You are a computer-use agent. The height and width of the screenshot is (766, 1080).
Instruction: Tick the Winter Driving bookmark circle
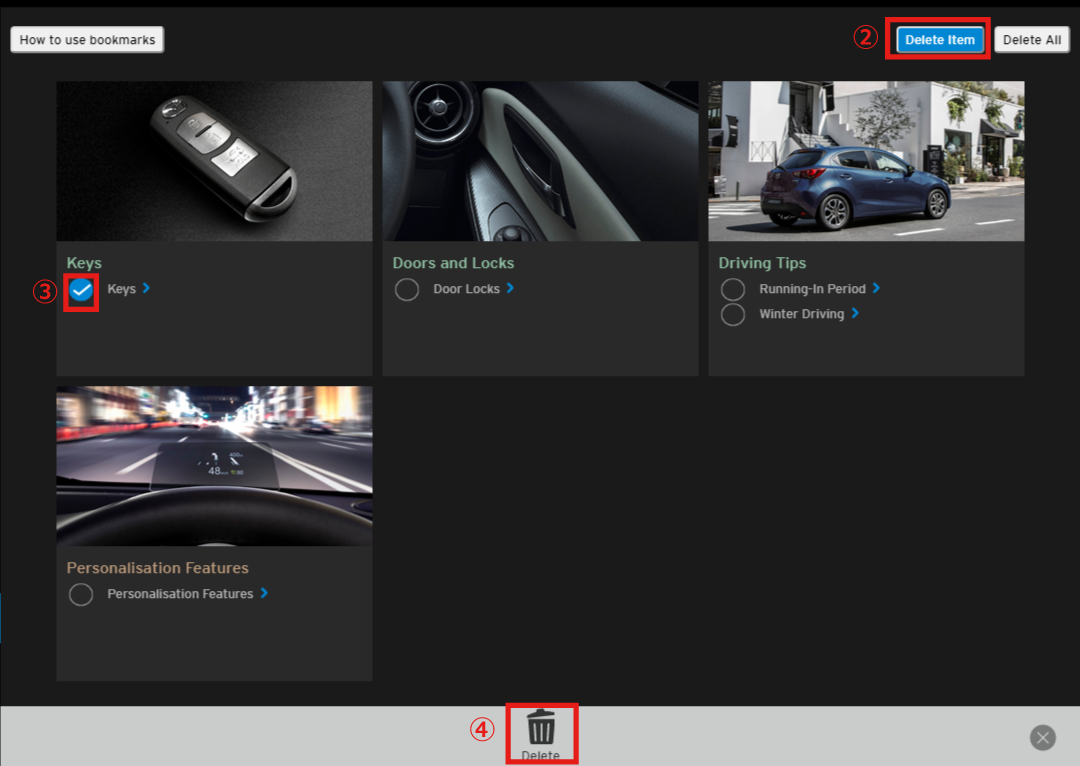click(733, 315)
